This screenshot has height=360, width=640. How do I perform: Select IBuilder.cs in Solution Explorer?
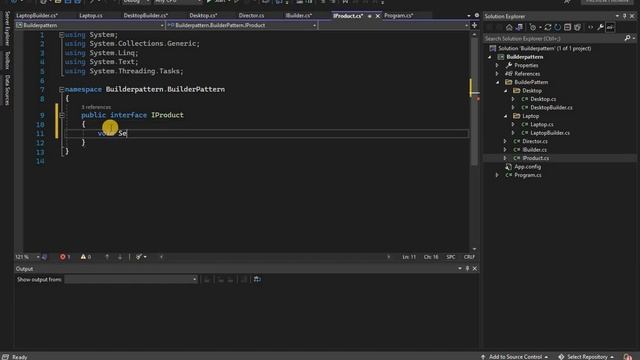pyautogui.click(x=534, y=150)
